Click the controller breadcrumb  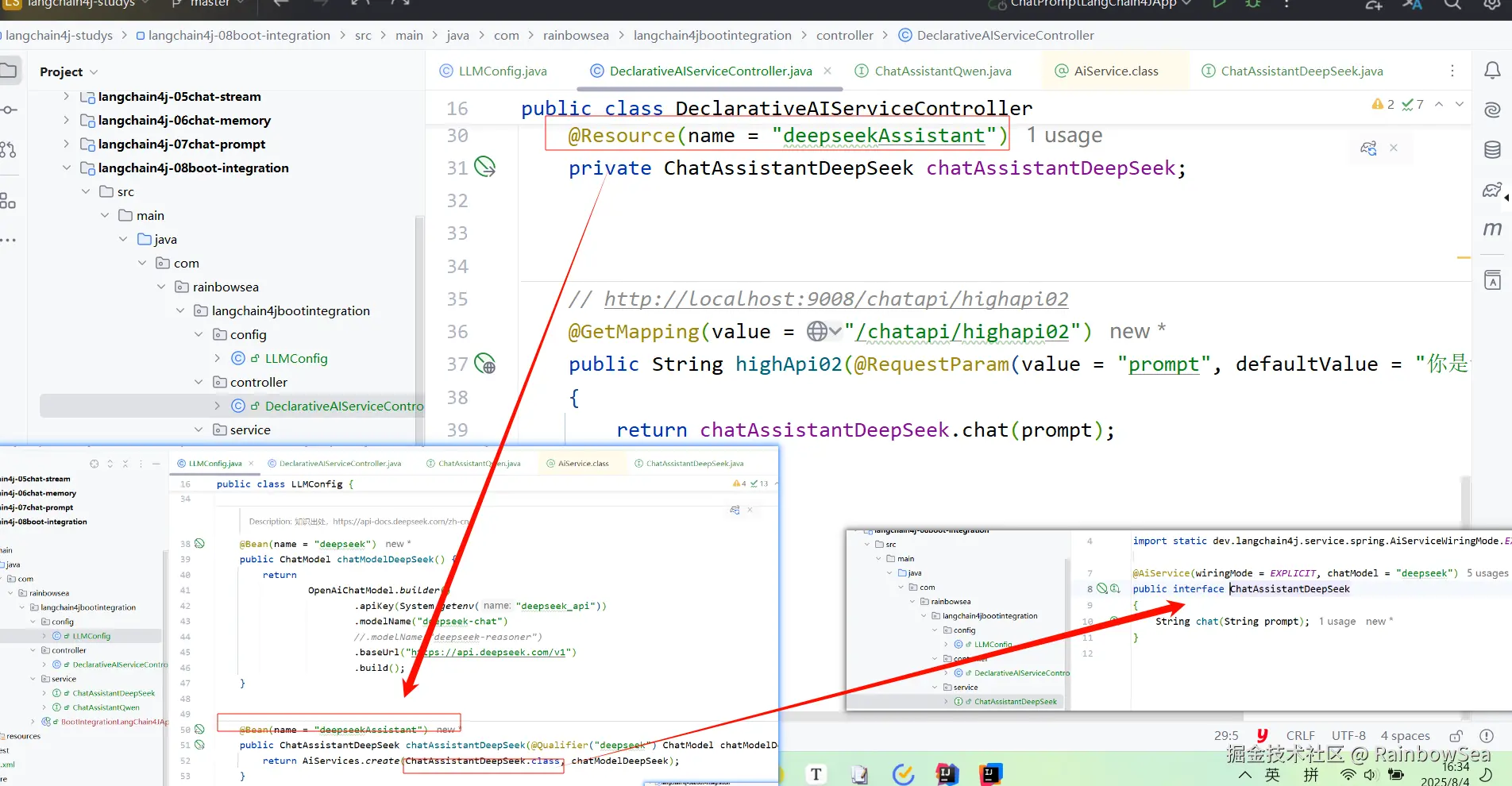click(844, 35)
